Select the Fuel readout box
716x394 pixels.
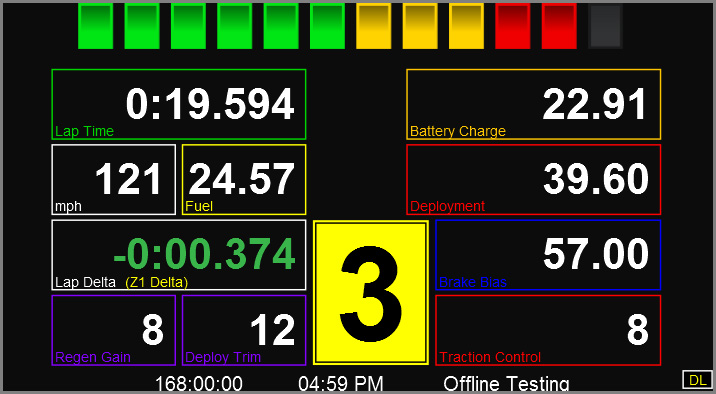244,179
